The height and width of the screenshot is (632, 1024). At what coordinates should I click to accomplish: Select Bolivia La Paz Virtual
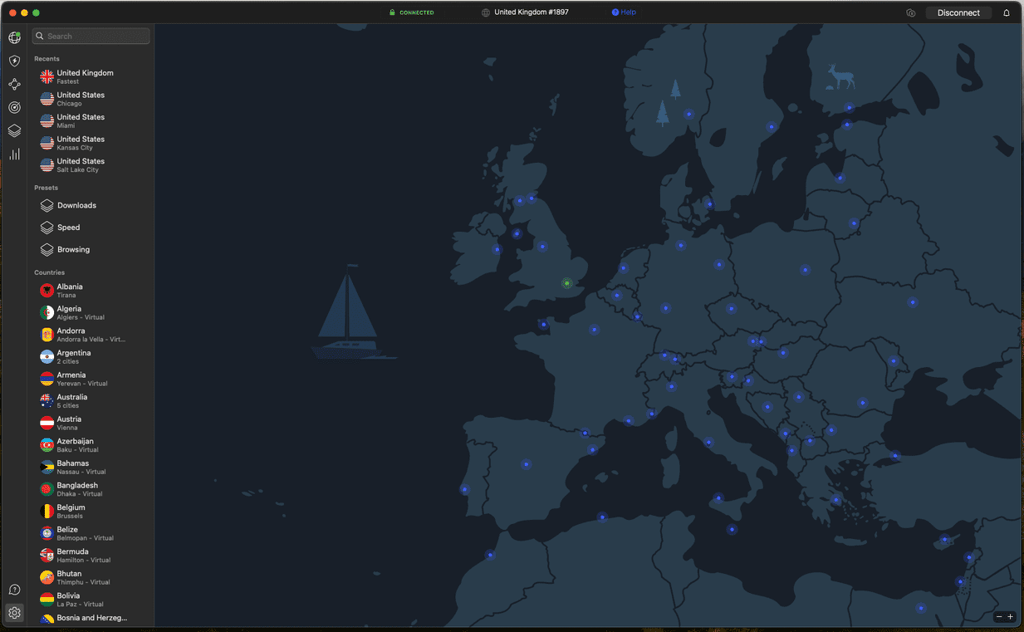(91, 599)
